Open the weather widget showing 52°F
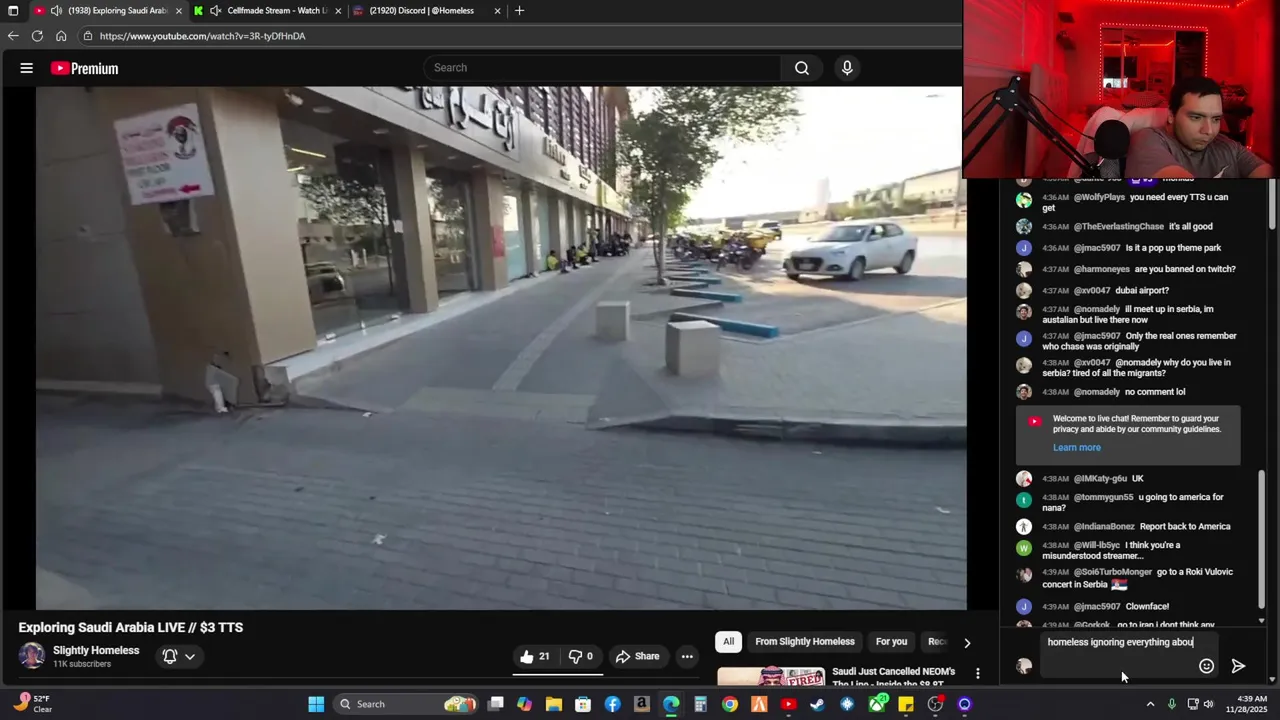The height and width of the screenshot is (720, 1280). [x=31, y=704]
